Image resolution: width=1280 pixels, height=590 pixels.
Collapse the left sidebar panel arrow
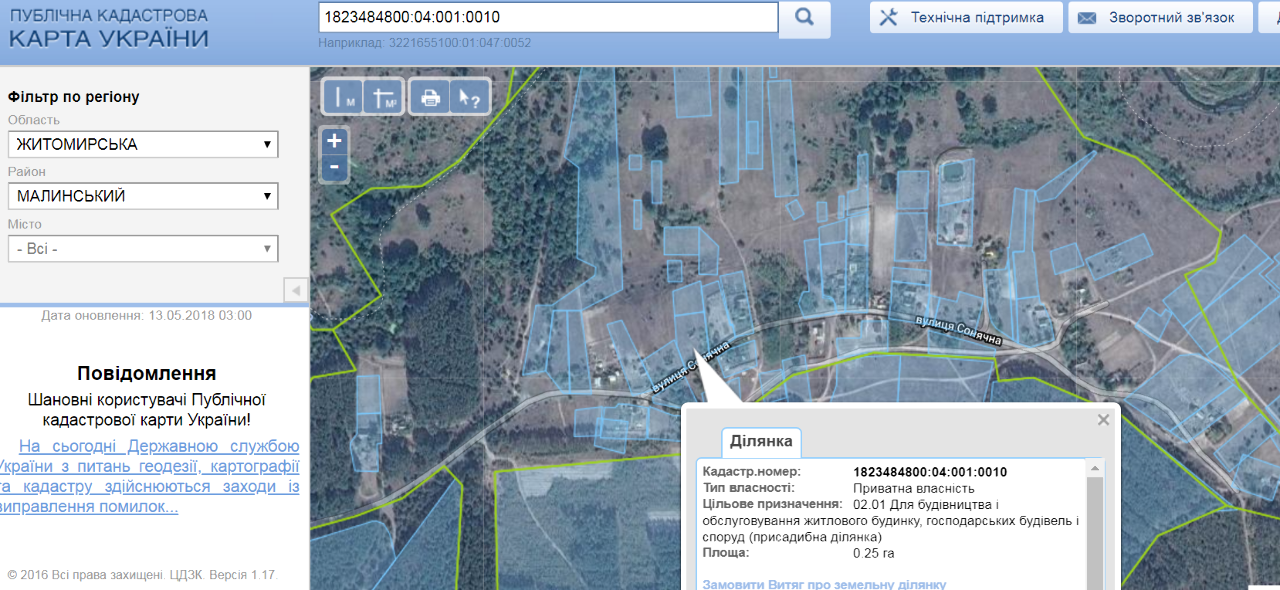pyautogui.click(x=296, y=290)
